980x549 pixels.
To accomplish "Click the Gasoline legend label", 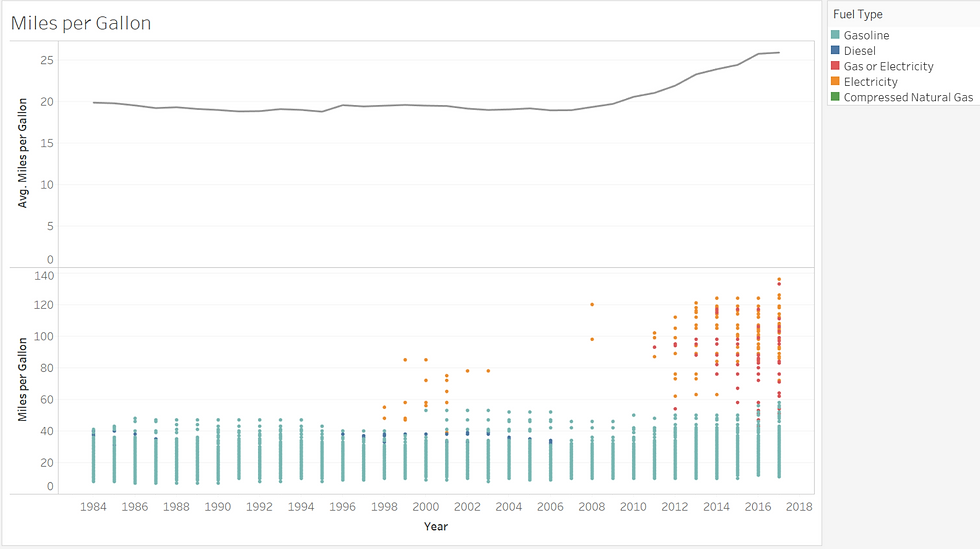I will 866,35.
